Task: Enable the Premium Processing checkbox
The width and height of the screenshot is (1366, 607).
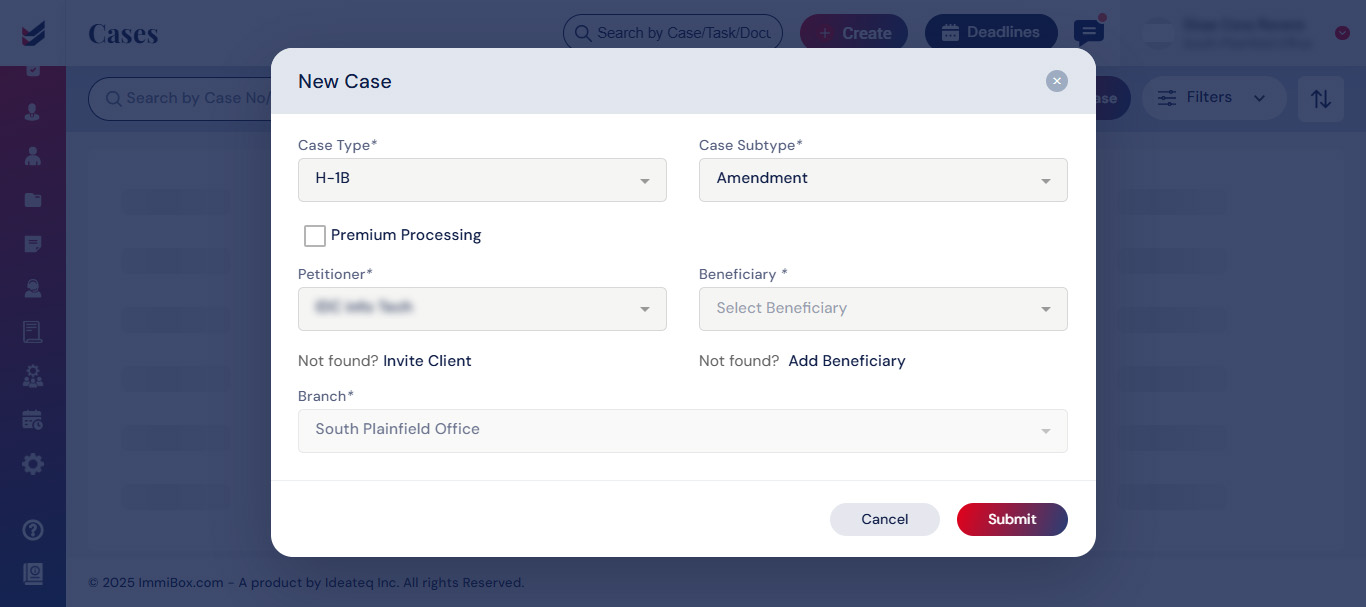Action: [315, 236]
